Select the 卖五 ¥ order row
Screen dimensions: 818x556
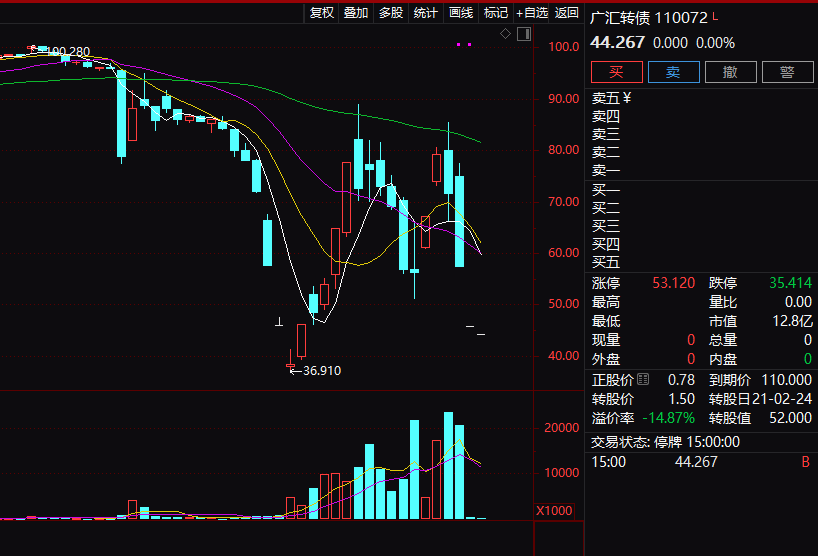click(x=702, y=98)
